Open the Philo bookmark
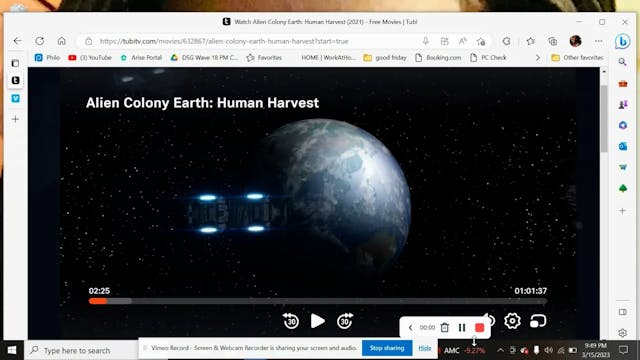Viewport: 640px width, 360px height. coord(48,58)
